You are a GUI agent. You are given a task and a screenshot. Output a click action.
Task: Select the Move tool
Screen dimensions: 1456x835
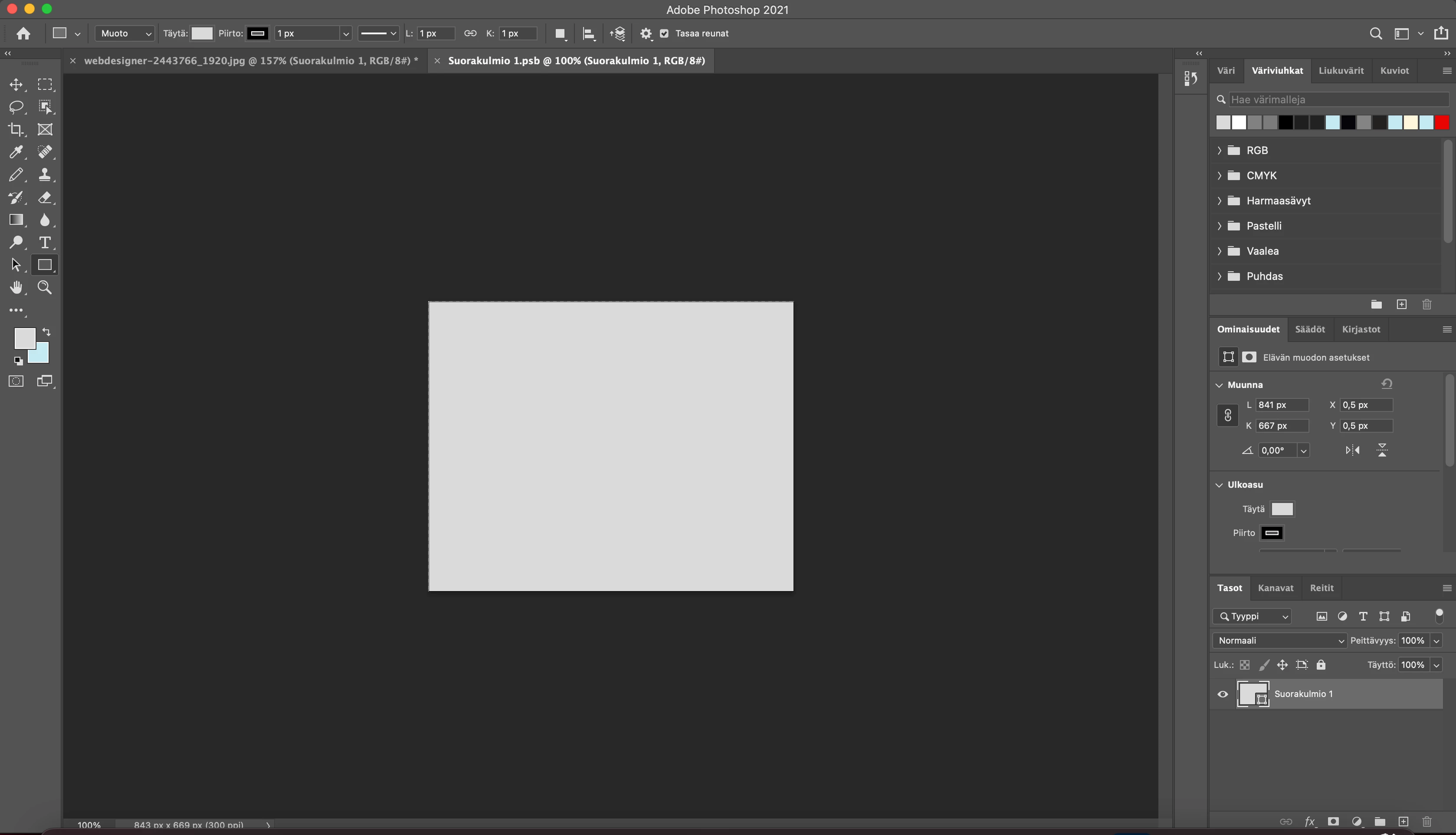tap(16, 85)
